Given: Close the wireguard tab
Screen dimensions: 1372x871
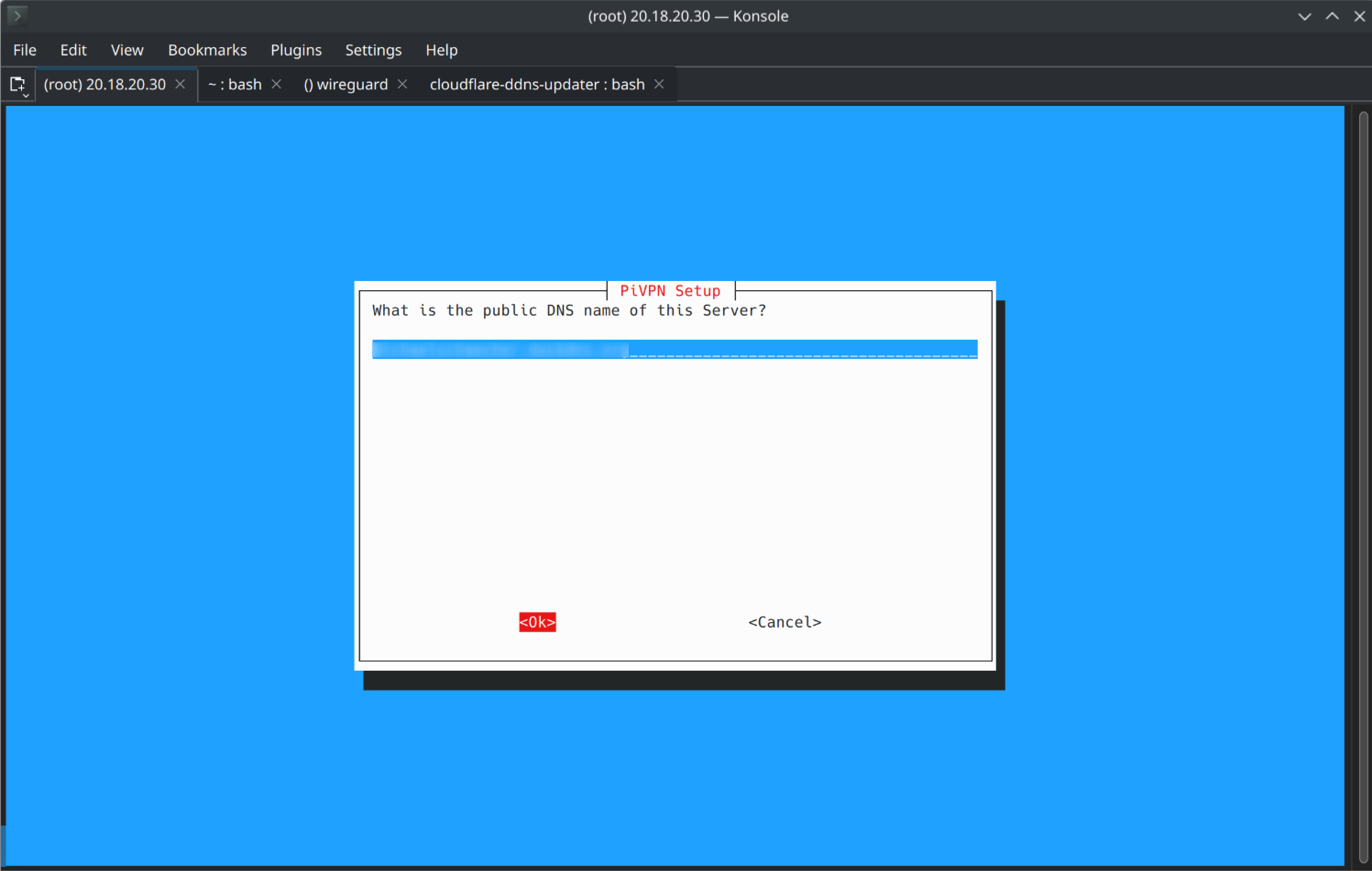Looking at the screenshot, I should [402, 84].
